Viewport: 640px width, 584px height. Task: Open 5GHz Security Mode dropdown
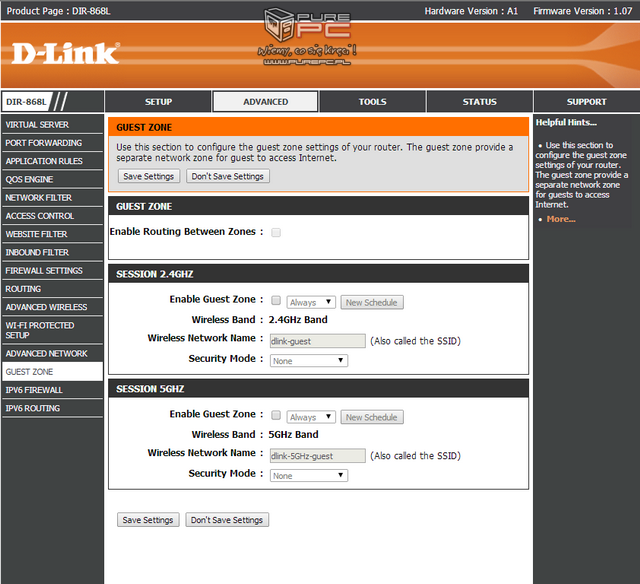[309, 475]
